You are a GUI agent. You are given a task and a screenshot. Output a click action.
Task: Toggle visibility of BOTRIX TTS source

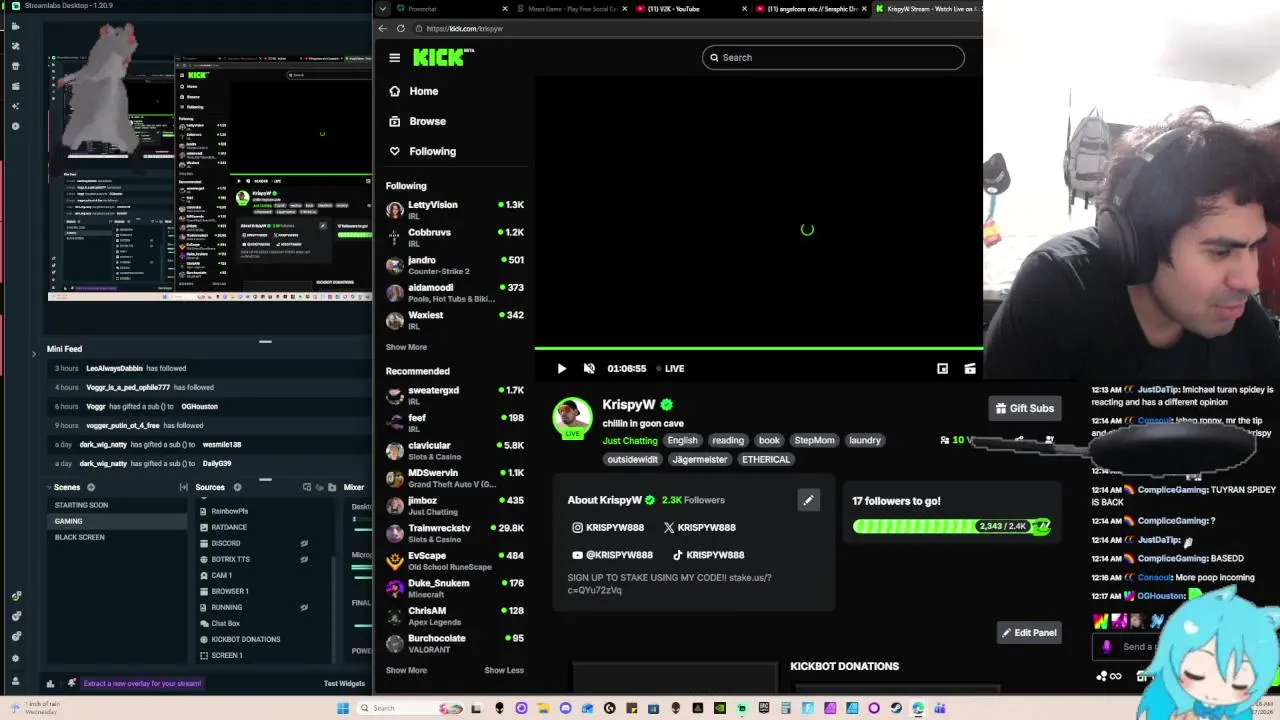[x=304, y=559]
